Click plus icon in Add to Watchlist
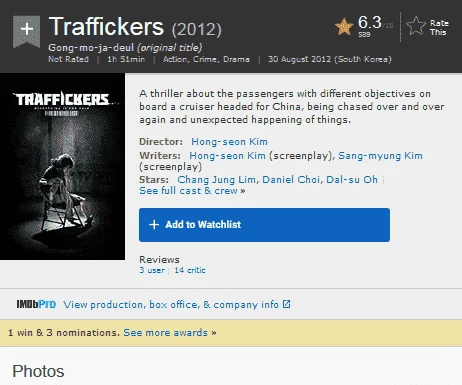The width and height of the screenshot is (462, 385). pos(154,225)
